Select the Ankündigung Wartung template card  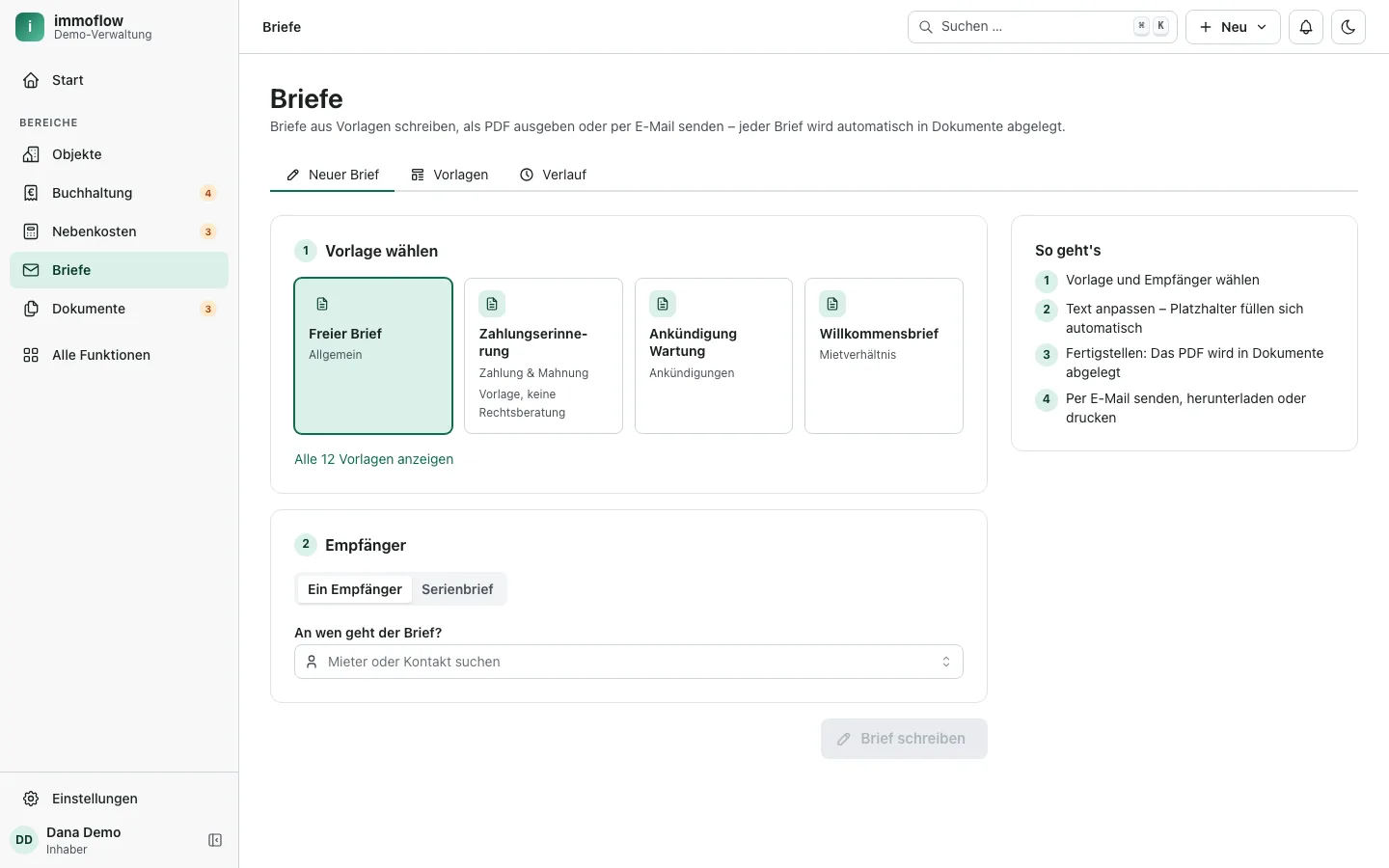(x=714, y=356)
